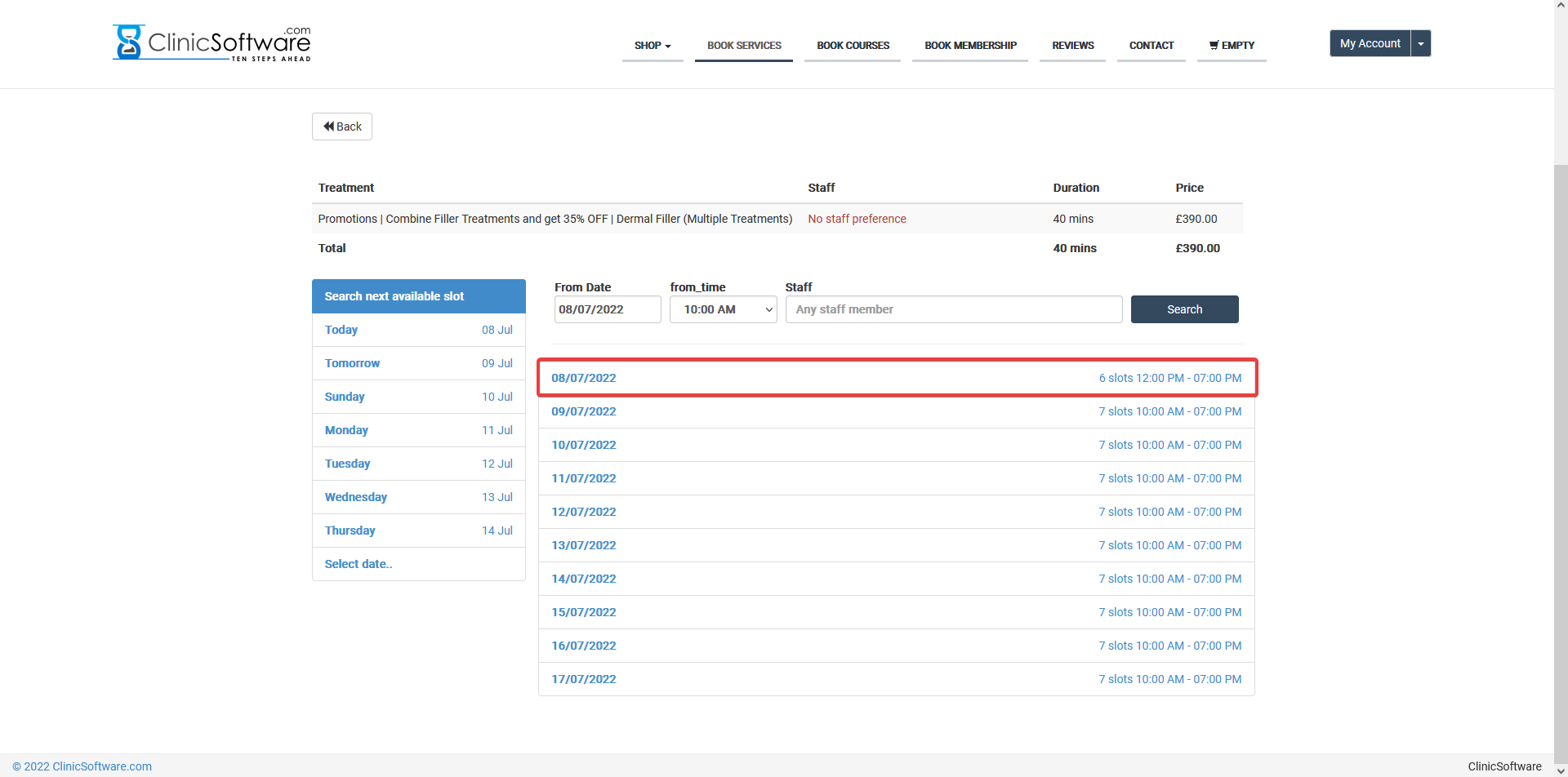Navigate to Book Courses
1568x777 pixels.
853,46
